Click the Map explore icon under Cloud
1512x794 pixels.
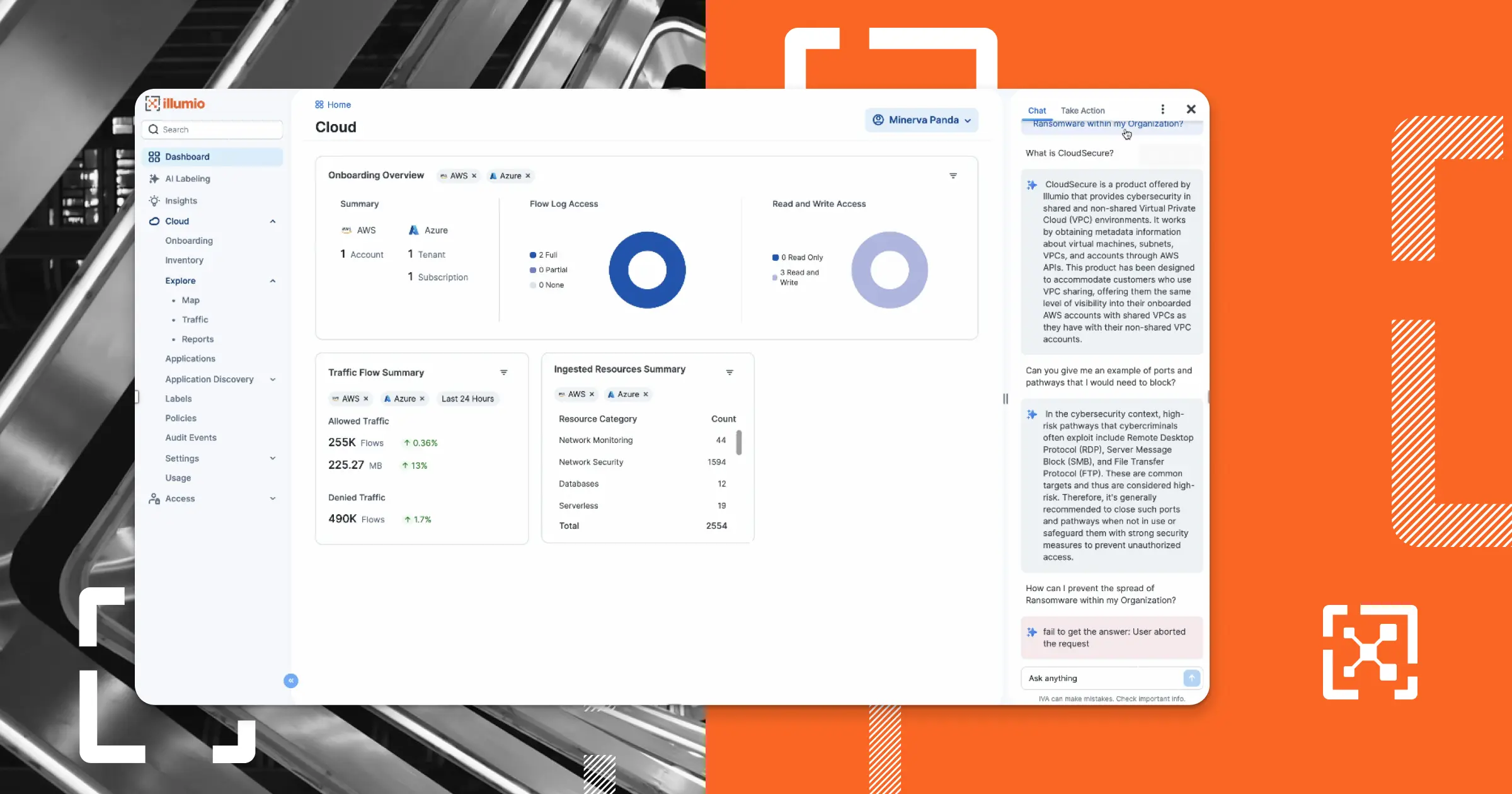point(190,299)
